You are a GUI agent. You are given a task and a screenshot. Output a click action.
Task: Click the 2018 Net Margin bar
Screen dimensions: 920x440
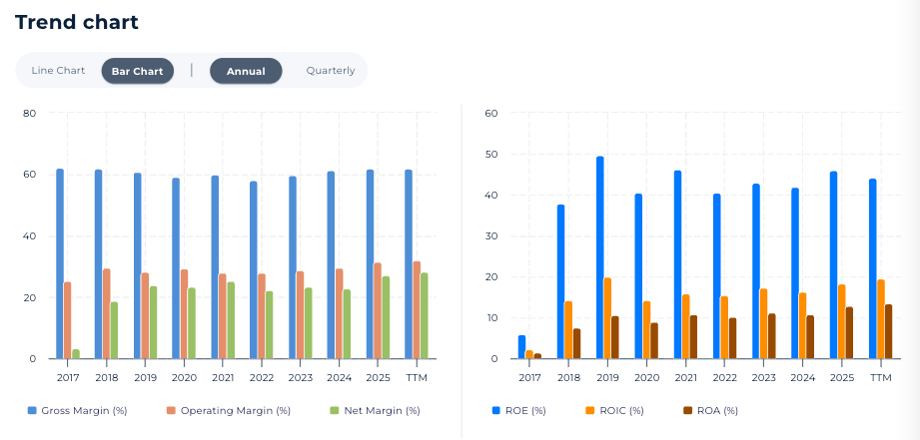click(x=114, y=330)
